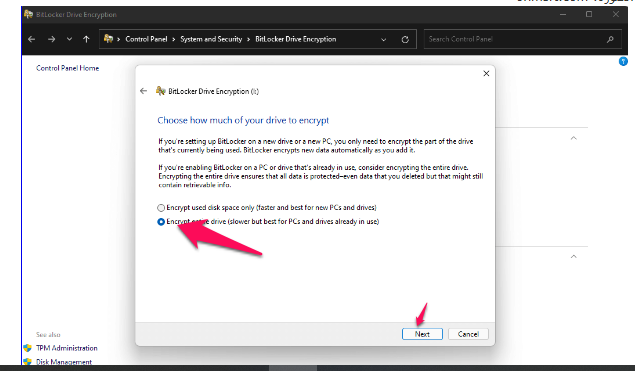Click the Disk Management shield icon

tap(28, 361)
